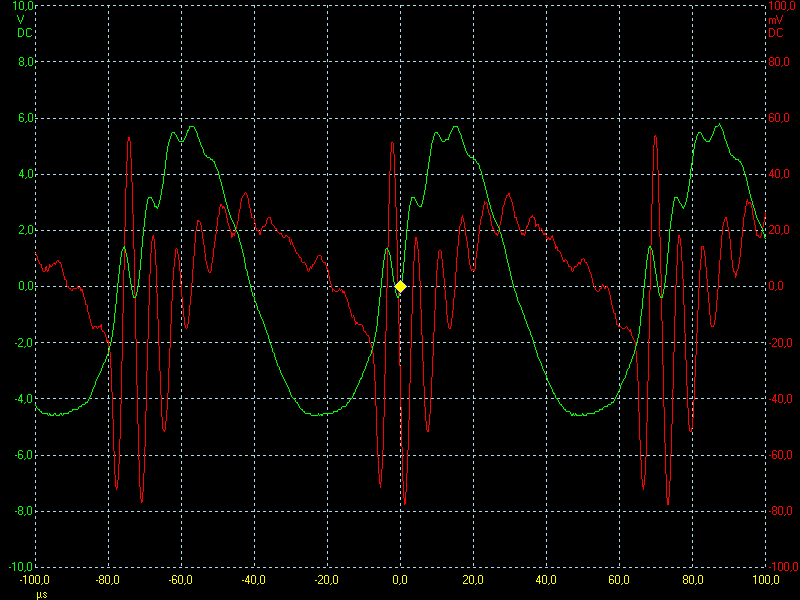Click the red axis value -60,0
The image size is (800, 600).
point(780,455)
